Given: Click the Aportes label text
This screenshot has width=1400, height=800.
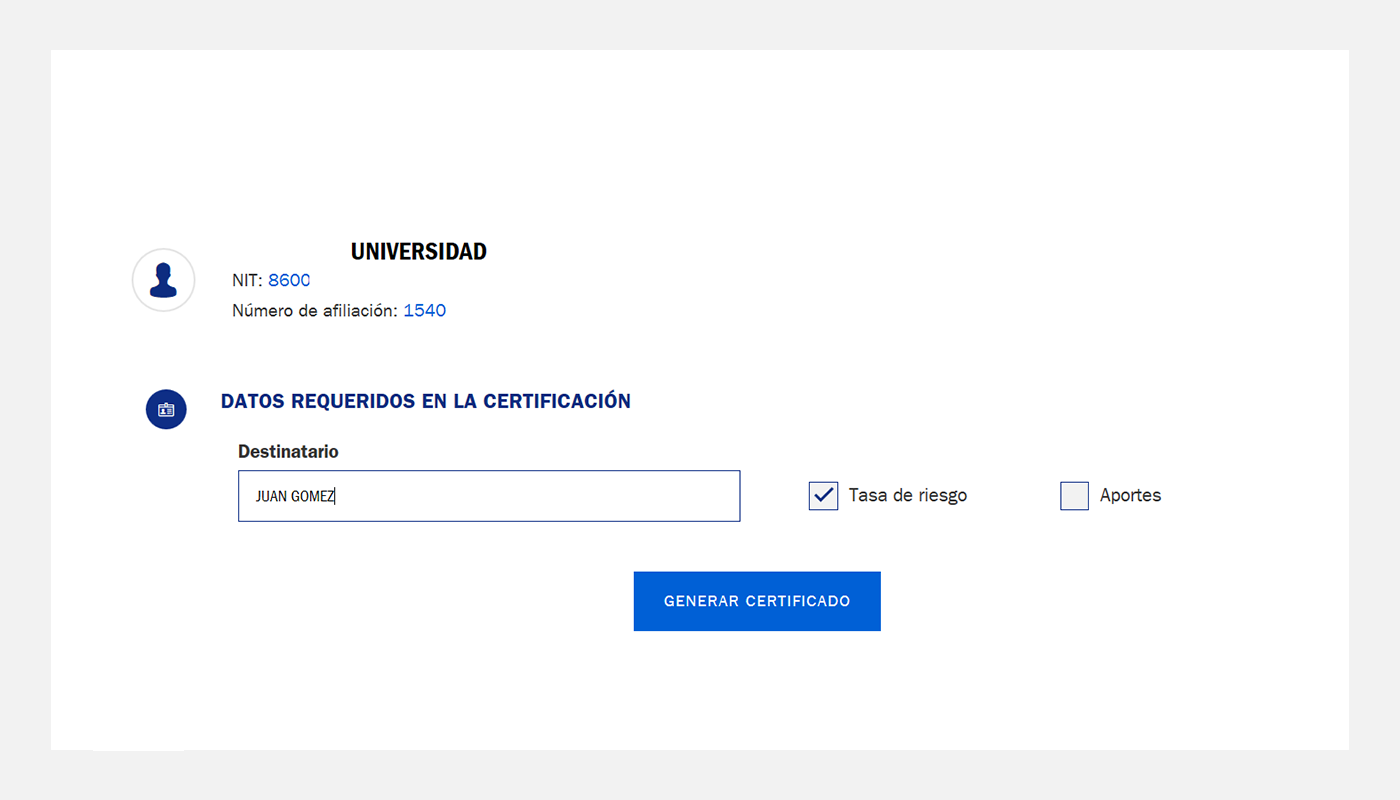Looking at the screenshot, I should [1130, 495].
